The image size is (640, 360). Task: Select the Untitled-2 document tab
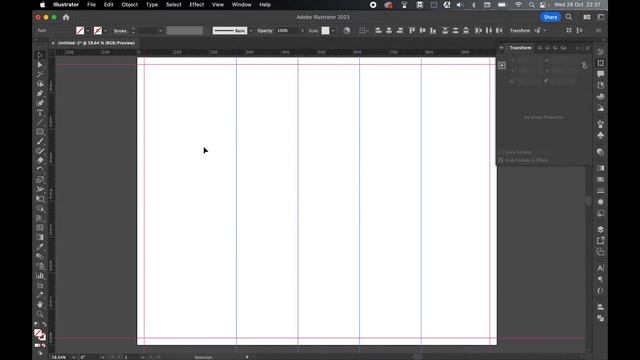click(96, 43)
